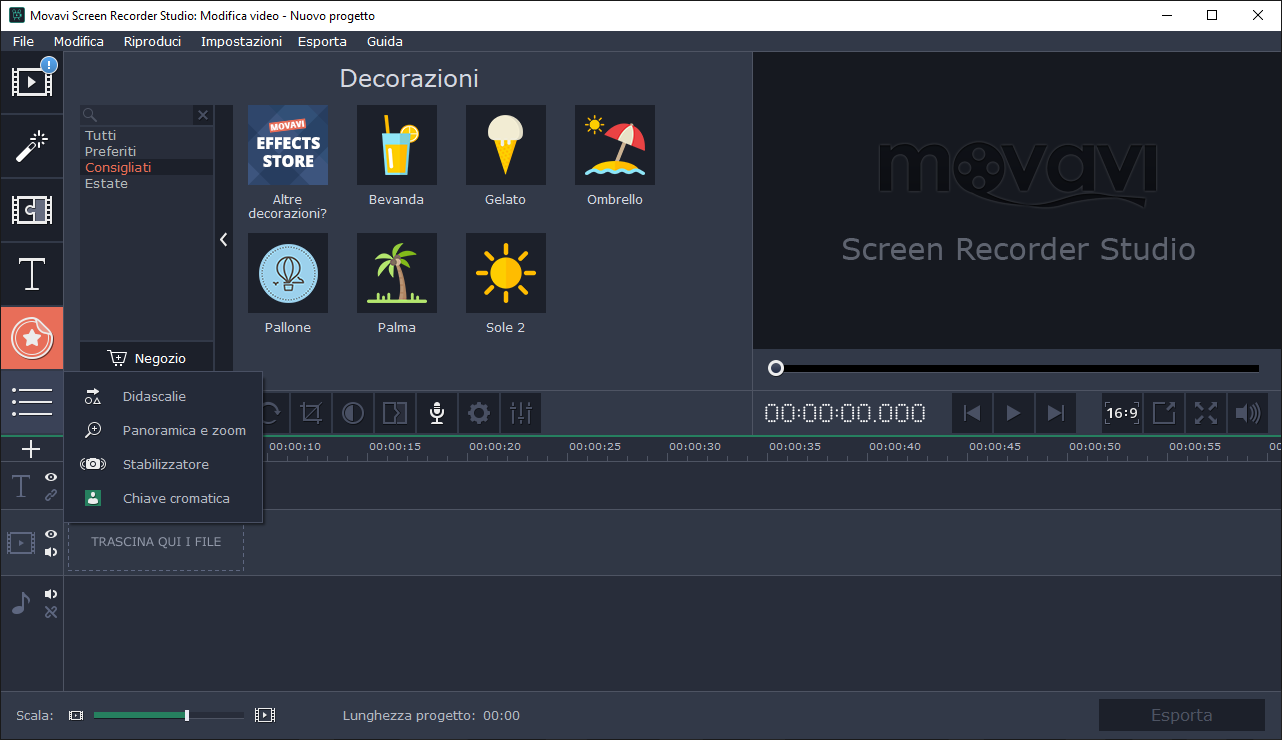The image size is (1282, 740).
Task: Open the preview volume speaker control
Action: tap(1248, 413)
